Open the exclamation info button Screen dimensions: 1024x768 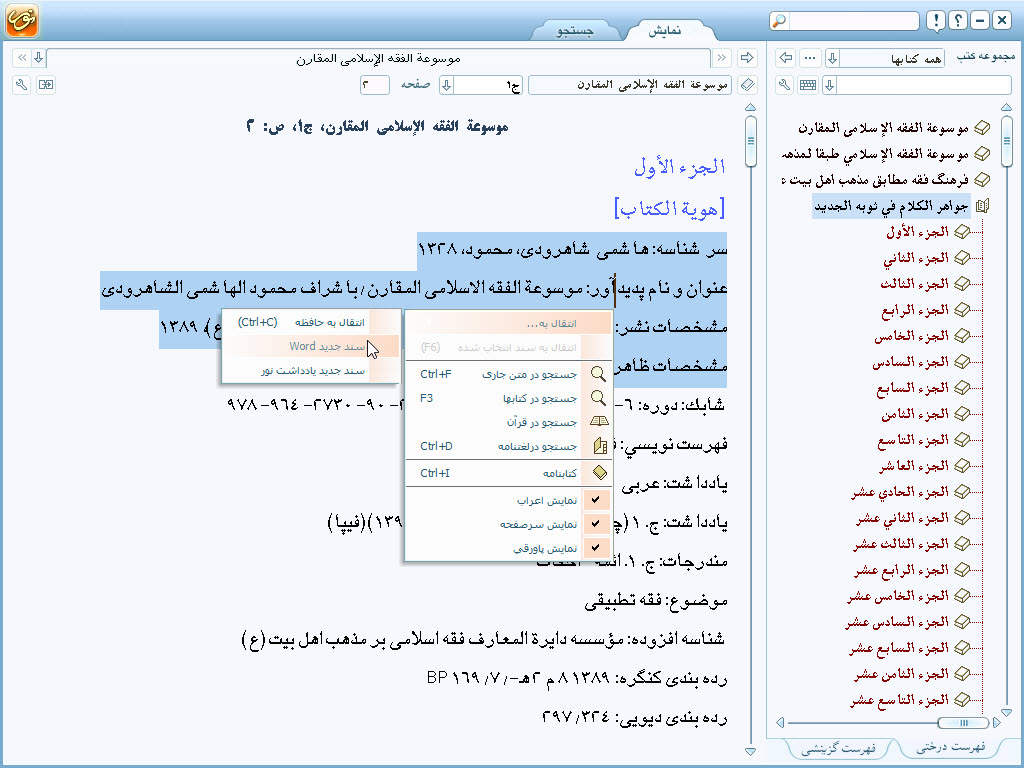pyautogui.click(x=936, y=21)
